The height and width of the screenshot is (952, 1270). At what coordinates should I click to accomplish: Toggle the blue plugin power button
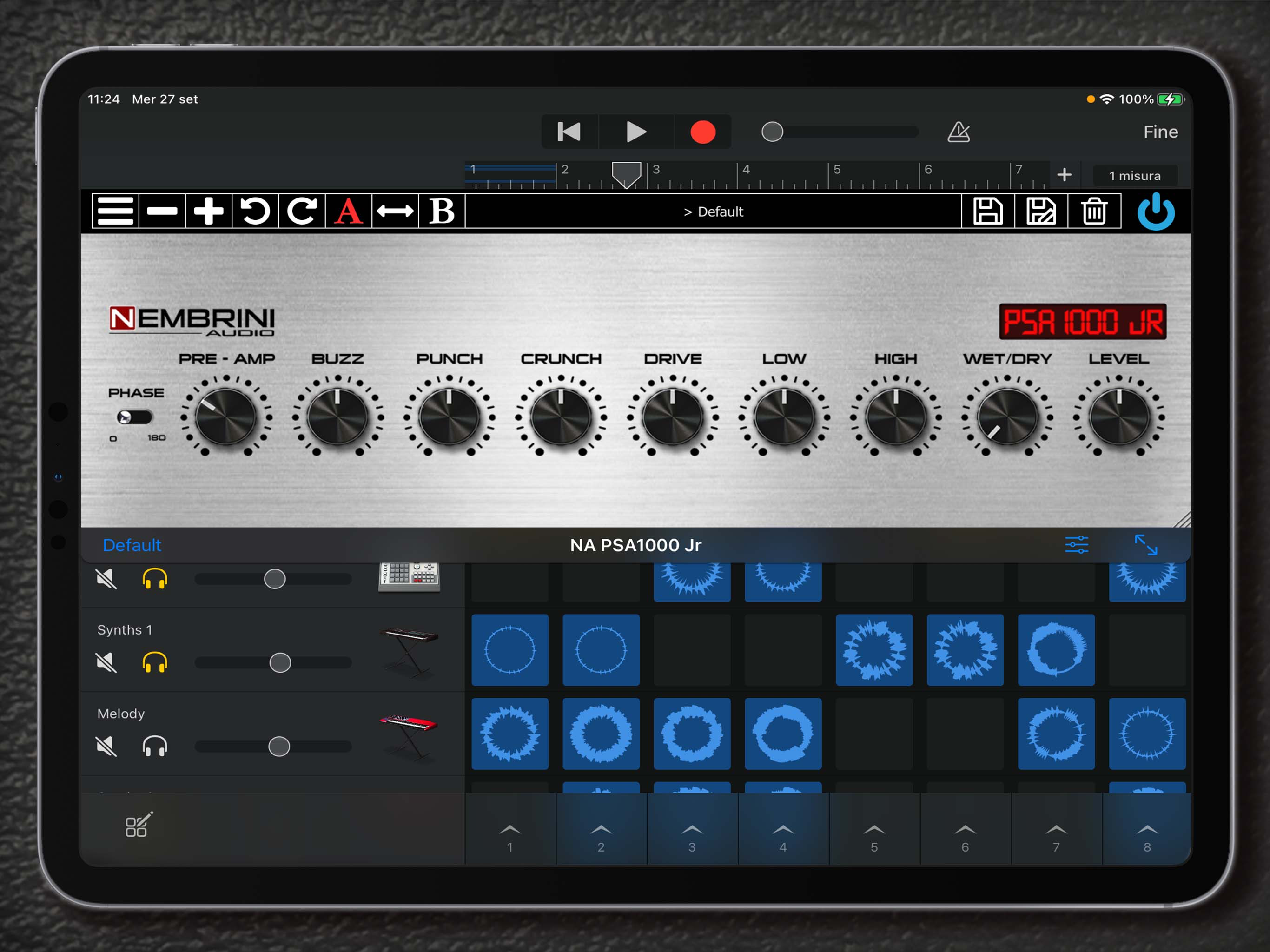(x=1155, y=212)
